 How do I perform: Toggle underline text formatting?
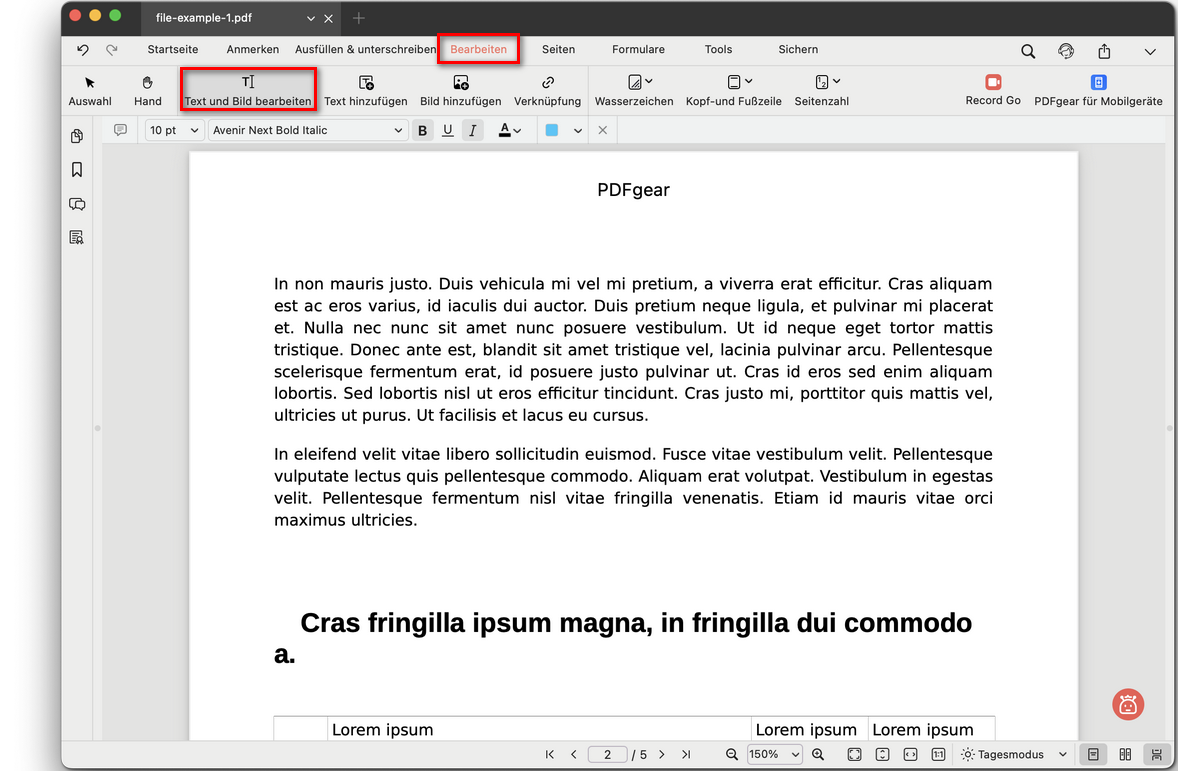click(447, 130)
